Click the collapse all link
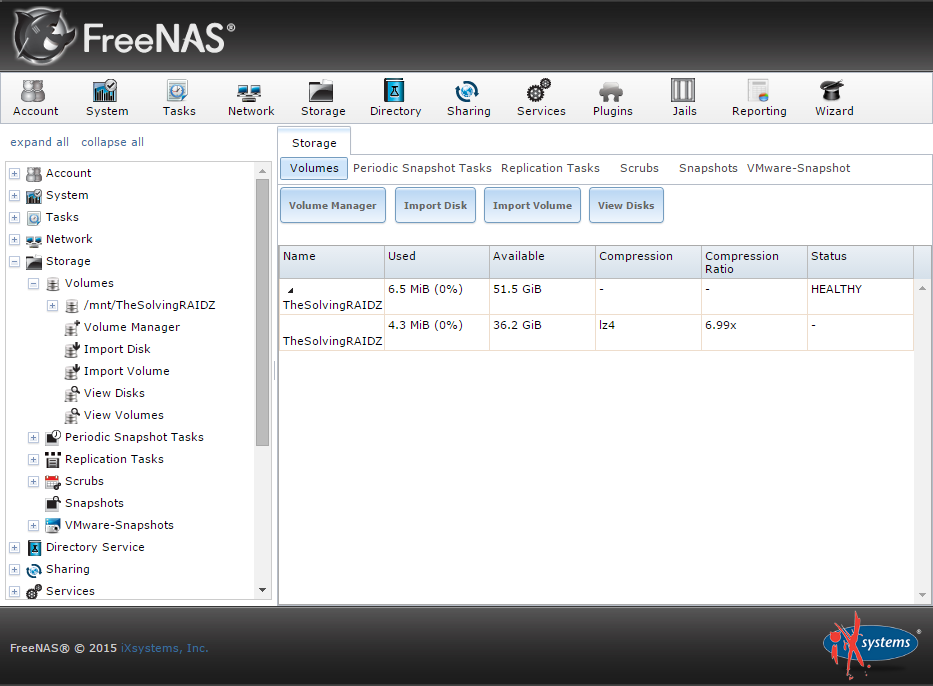 (112, 142)
